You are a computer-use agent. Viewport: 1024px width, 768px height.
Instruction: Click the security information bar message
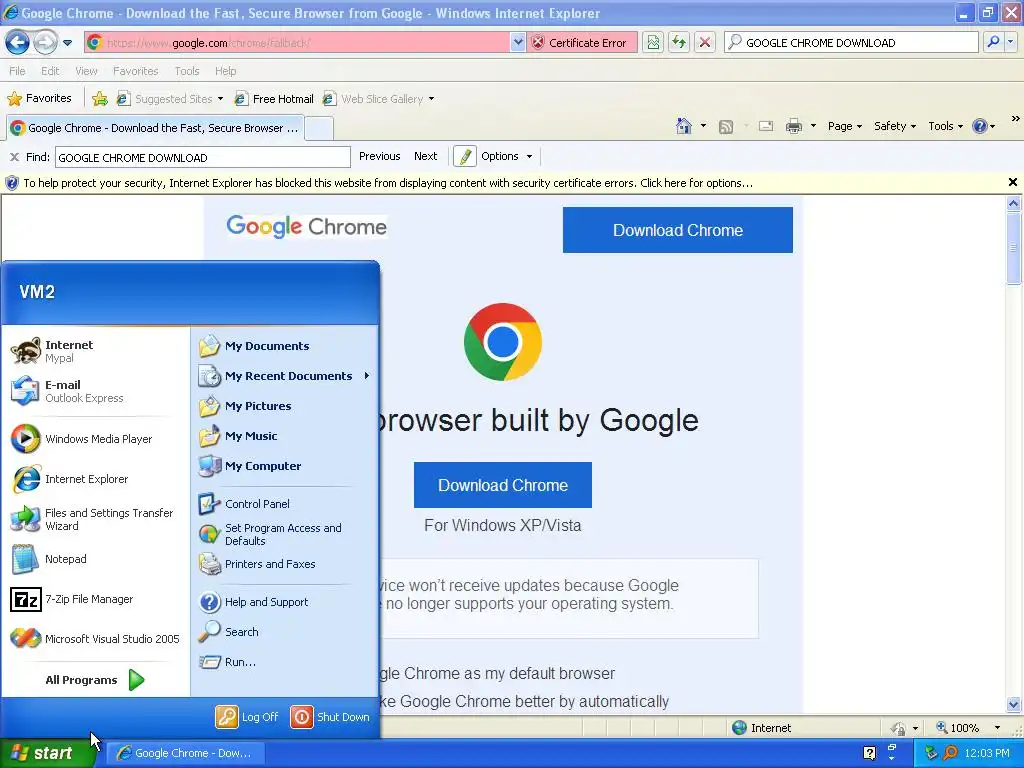point(388,183)
